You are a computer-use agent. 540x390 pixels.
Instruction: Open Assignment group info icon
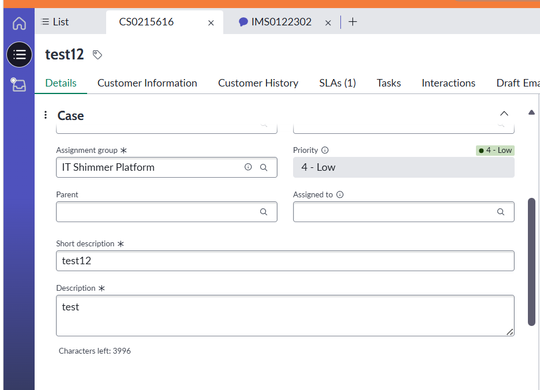pos(248,167)
